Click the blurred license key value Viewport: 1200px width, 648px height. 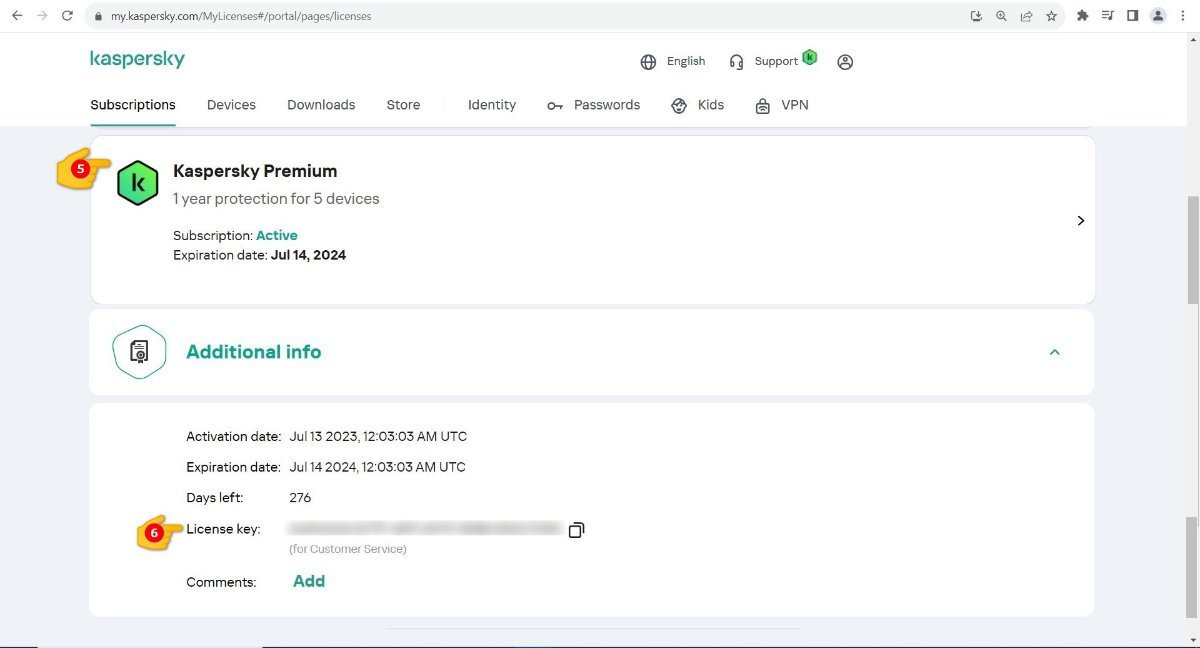tap(424, 528)
